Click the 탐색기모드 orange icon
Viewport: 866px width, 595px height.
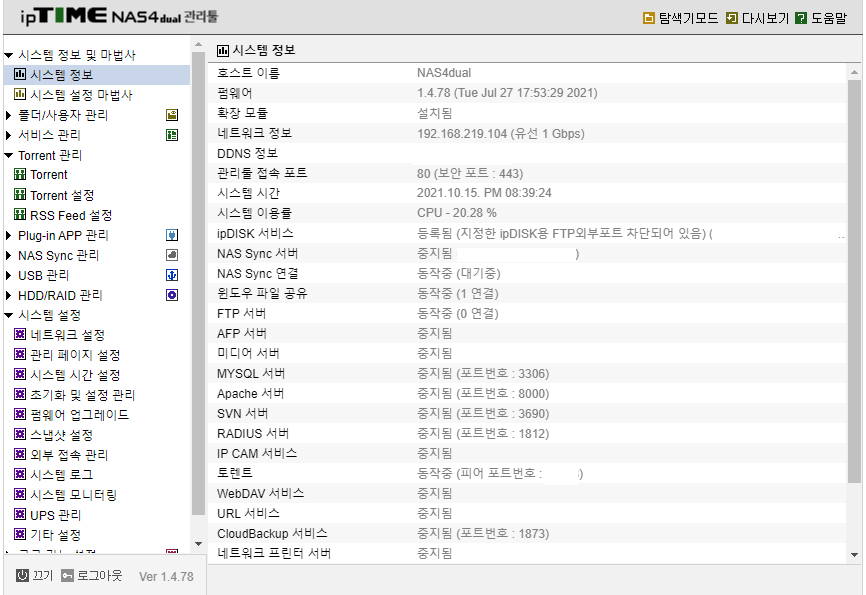[649, 18]
